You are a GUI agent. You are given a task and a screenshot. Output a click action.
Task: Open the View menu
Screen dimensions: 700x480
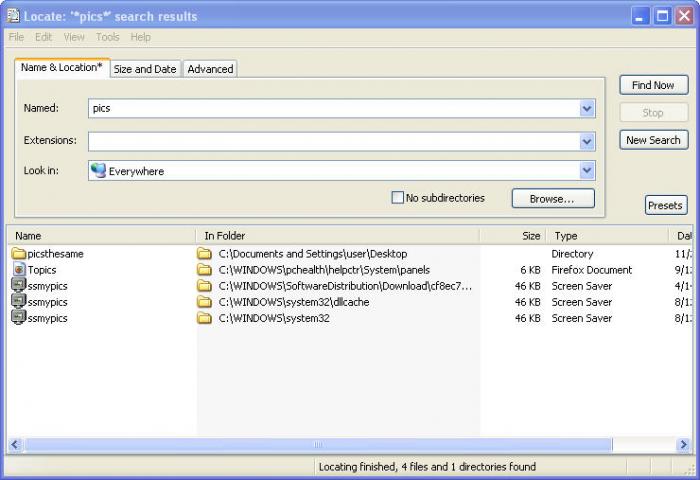point(74,37)
